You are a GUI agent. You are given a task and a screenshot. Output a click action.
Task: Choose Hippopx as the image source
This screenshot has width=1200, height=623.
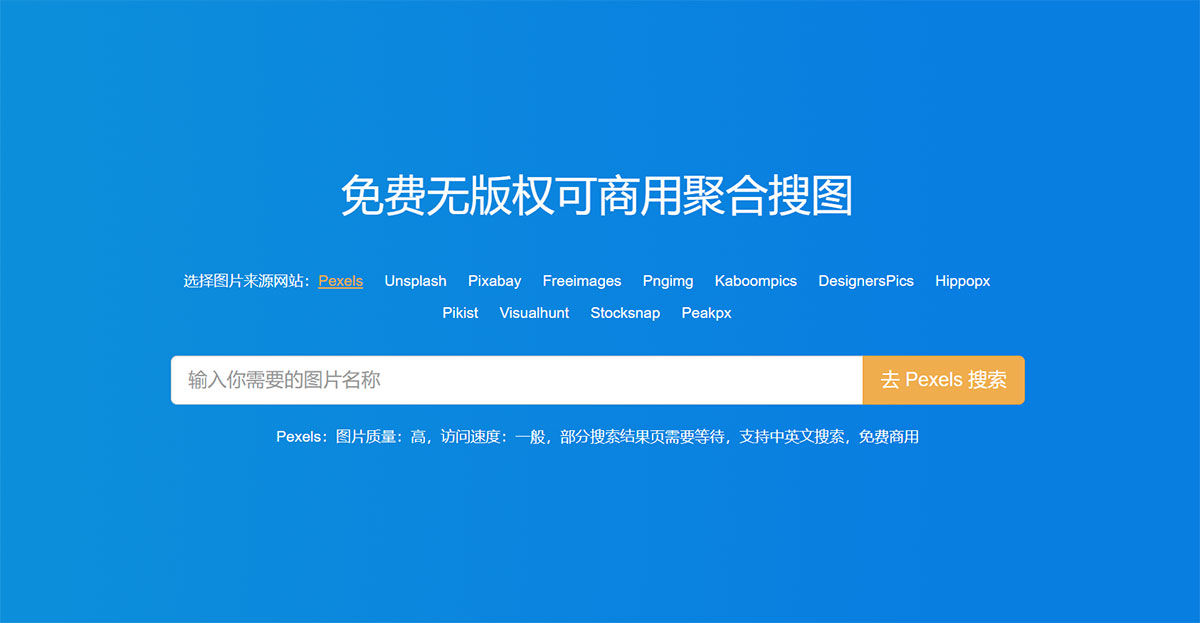pos(962,281)
